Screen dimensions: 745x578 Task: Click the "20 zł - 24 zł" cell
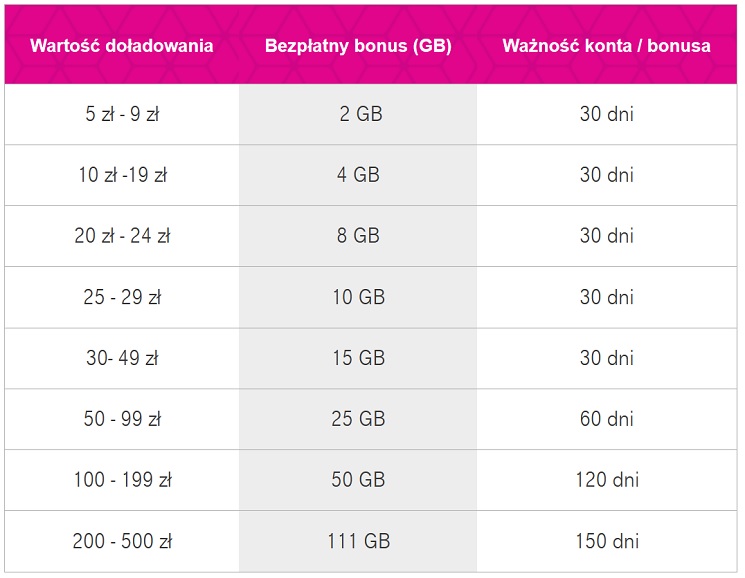coord(122,236)
